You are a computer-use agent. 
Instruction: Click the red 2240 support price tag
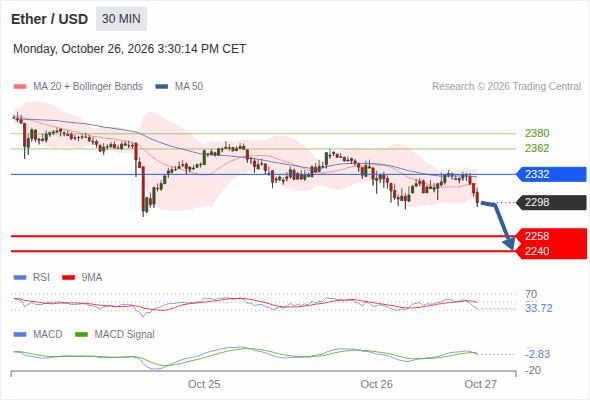pyautogui.click(x=551, y=251)
